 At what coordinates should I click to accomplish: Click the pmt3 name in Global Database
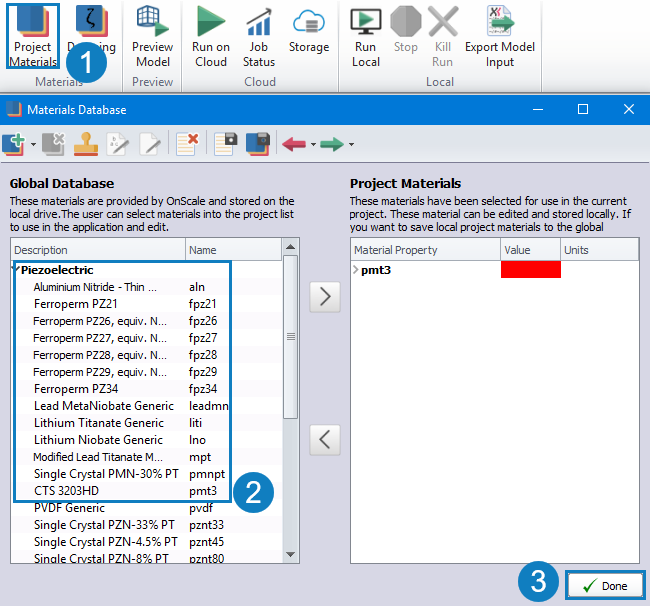(x=203, y=491)
